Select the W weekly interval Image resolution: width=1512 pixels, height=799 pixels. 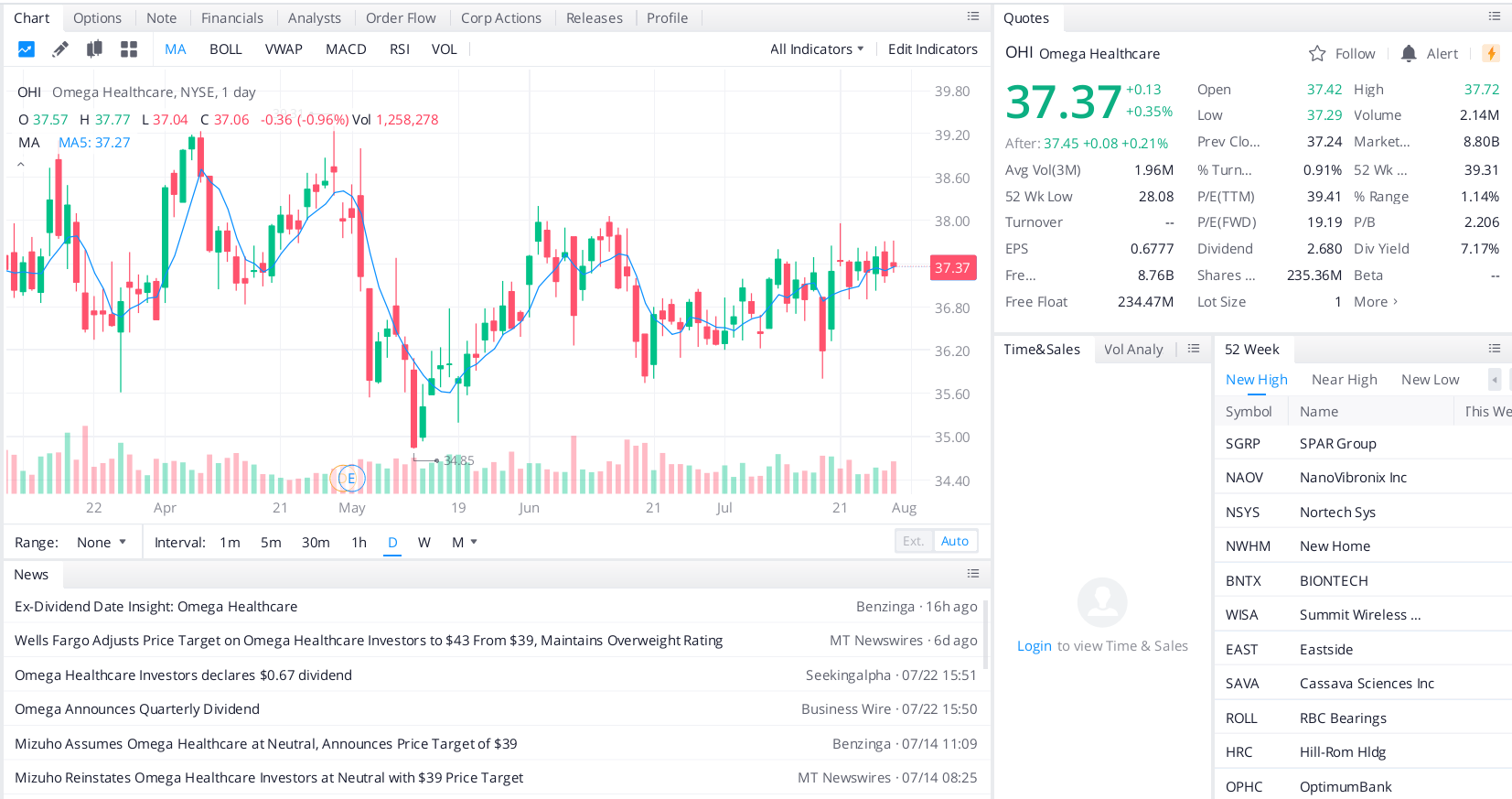tap(424, 543)
